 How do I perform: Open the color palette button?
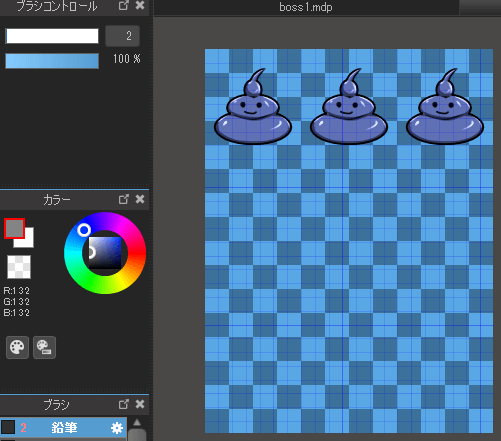pyautogui.click(x=17, y=347)
